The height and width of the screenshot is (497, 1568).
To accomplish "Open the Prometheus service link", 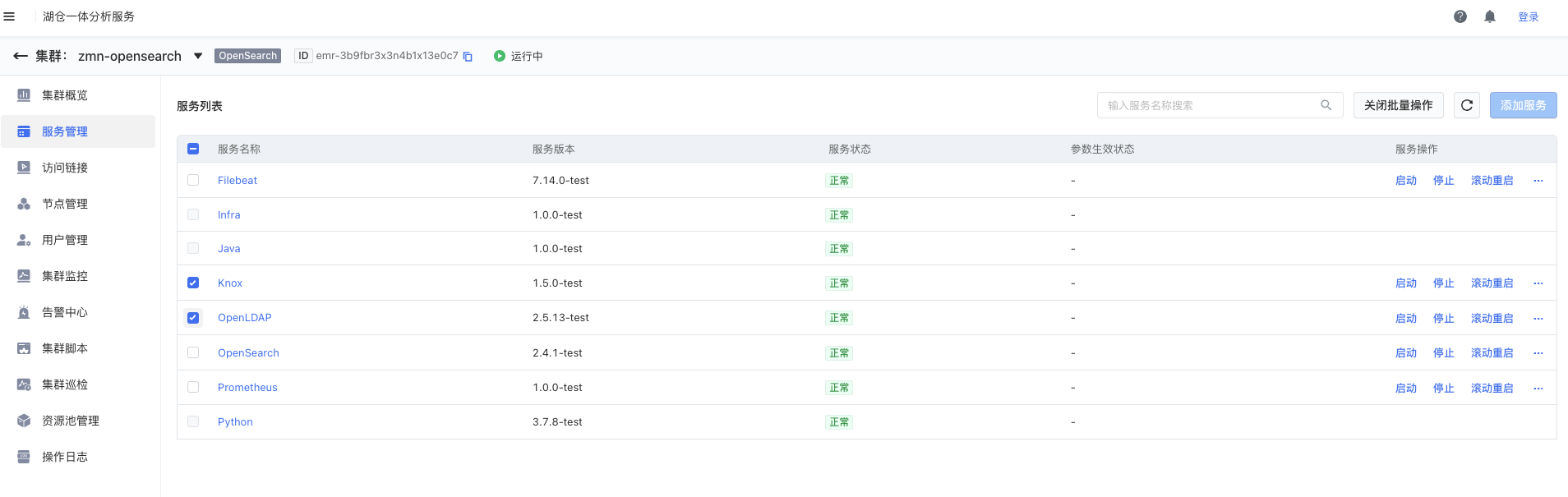I will click(247, 388).
